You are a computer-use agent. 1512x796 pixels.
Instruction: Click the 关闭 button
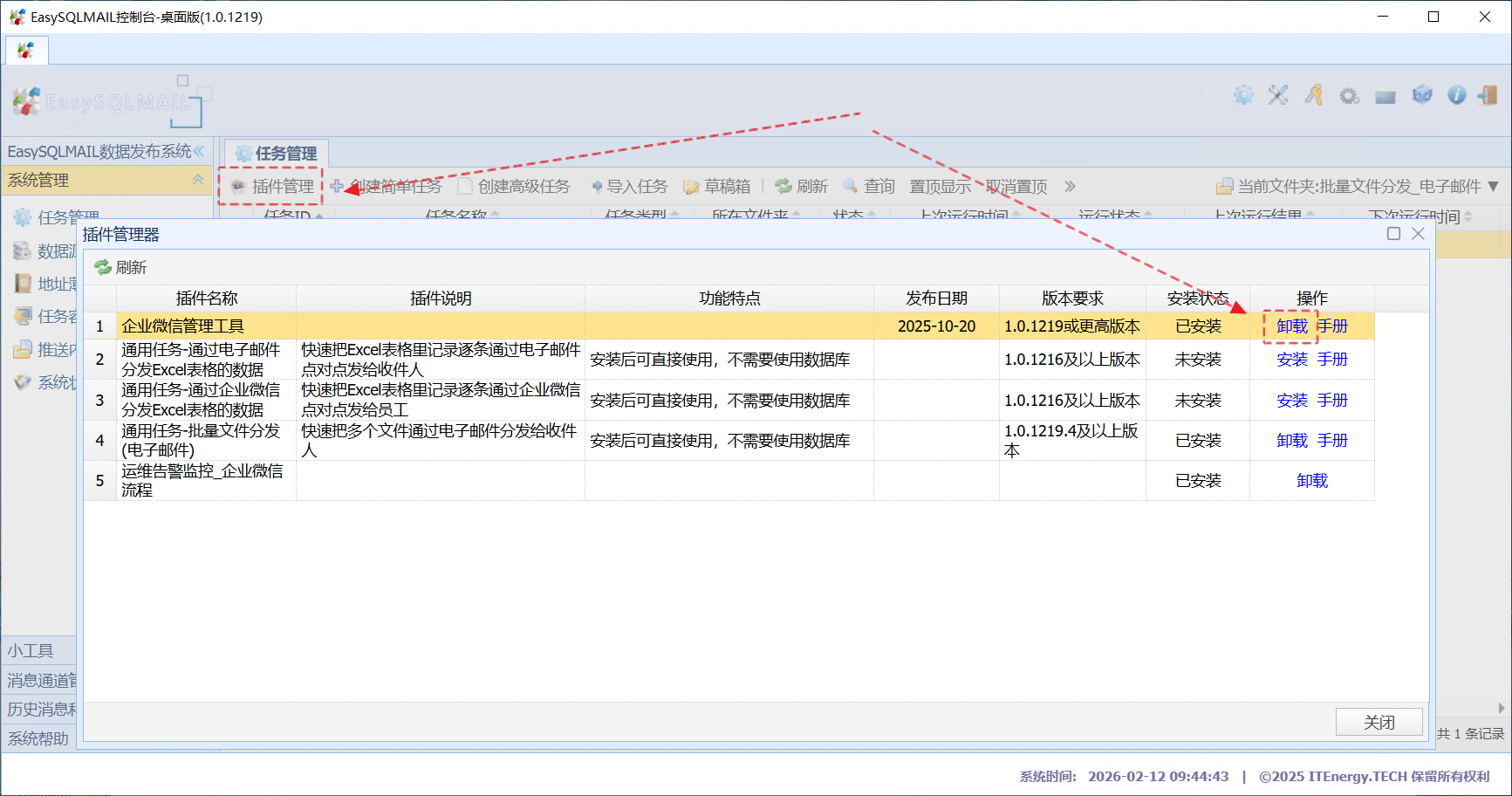click(x=1379, y=722)
